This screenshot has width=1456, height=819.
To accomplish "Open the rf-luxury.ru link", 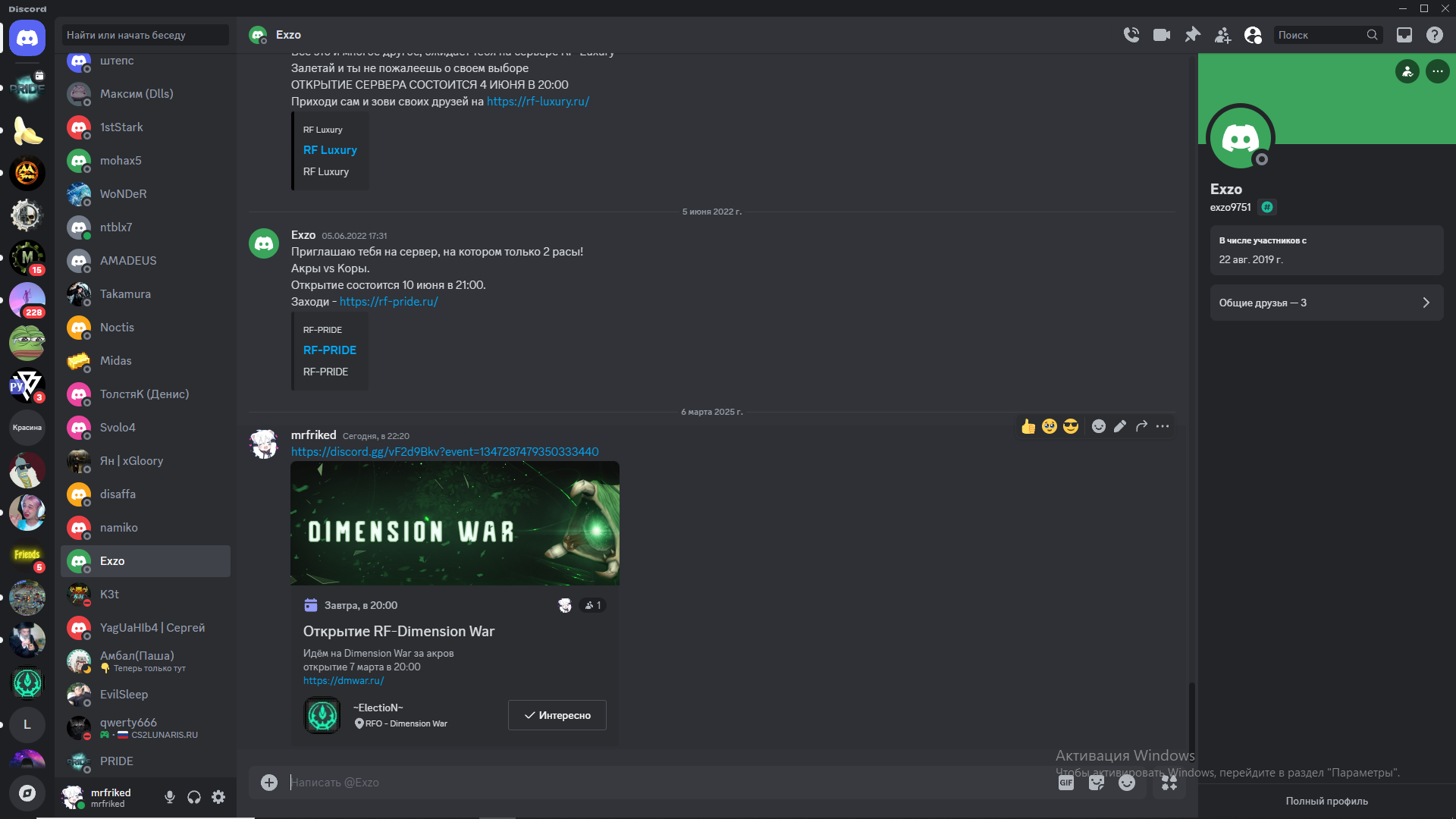I will pos(538,101).
